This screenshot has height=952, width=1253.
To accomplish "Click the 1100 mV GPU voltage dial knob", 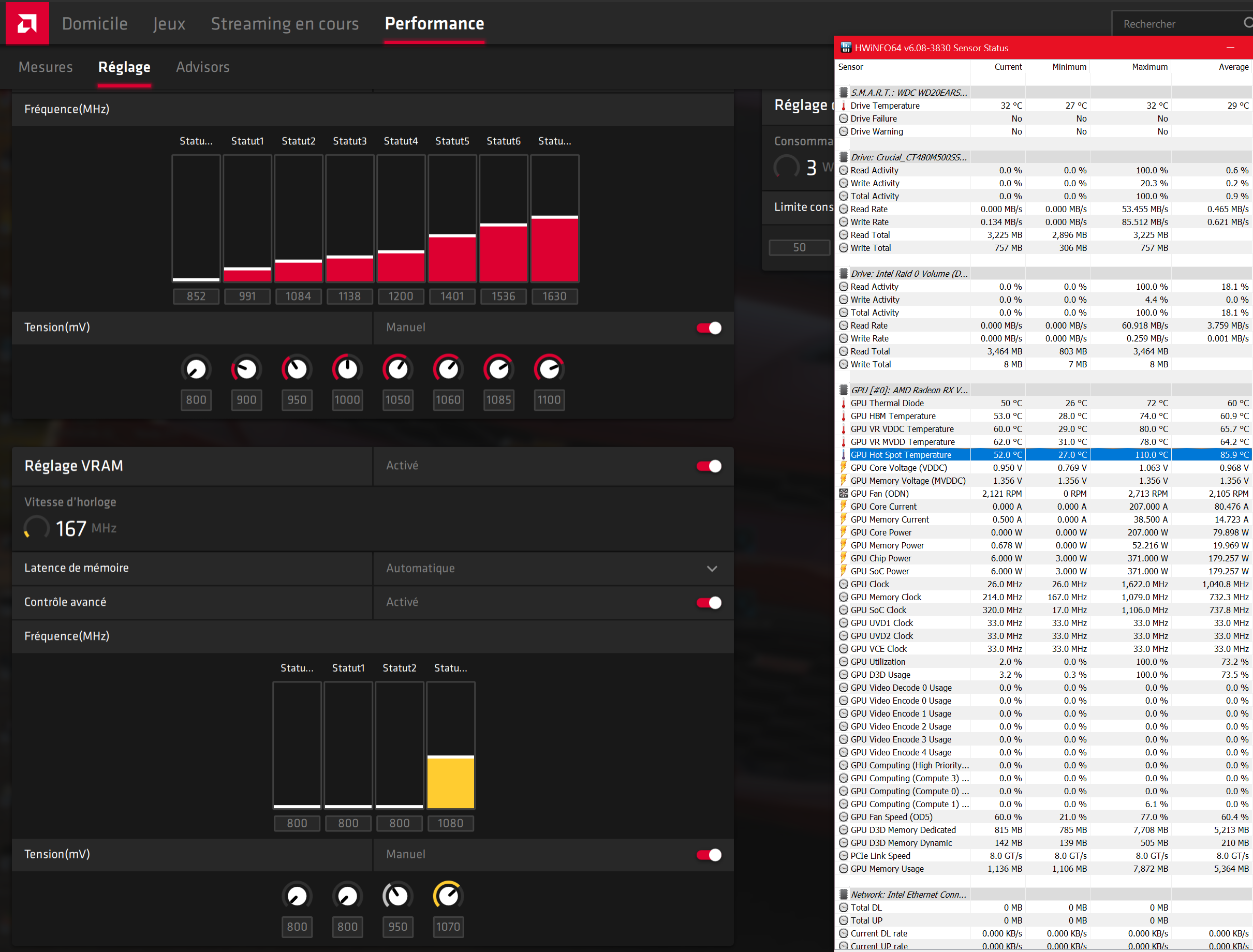I will (549, 369).
